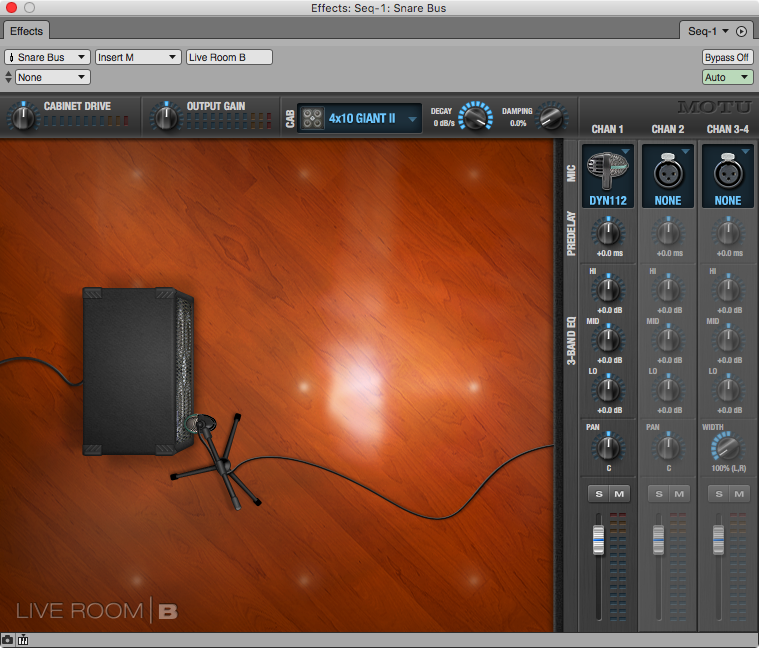Open Chan 2 mic selection arrow
The image size is (759, 648).
pos(685,152)
